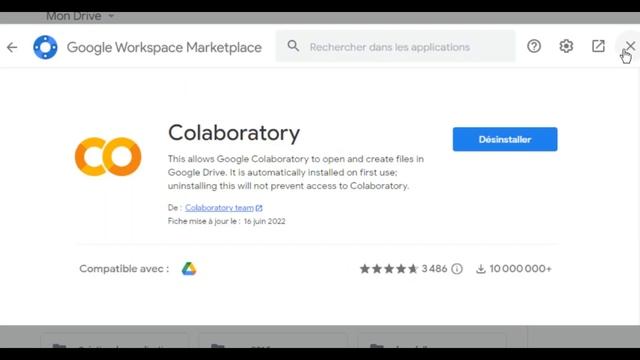
Task: Click the rating info icon beside 3 486
Action: click(457, 269)
